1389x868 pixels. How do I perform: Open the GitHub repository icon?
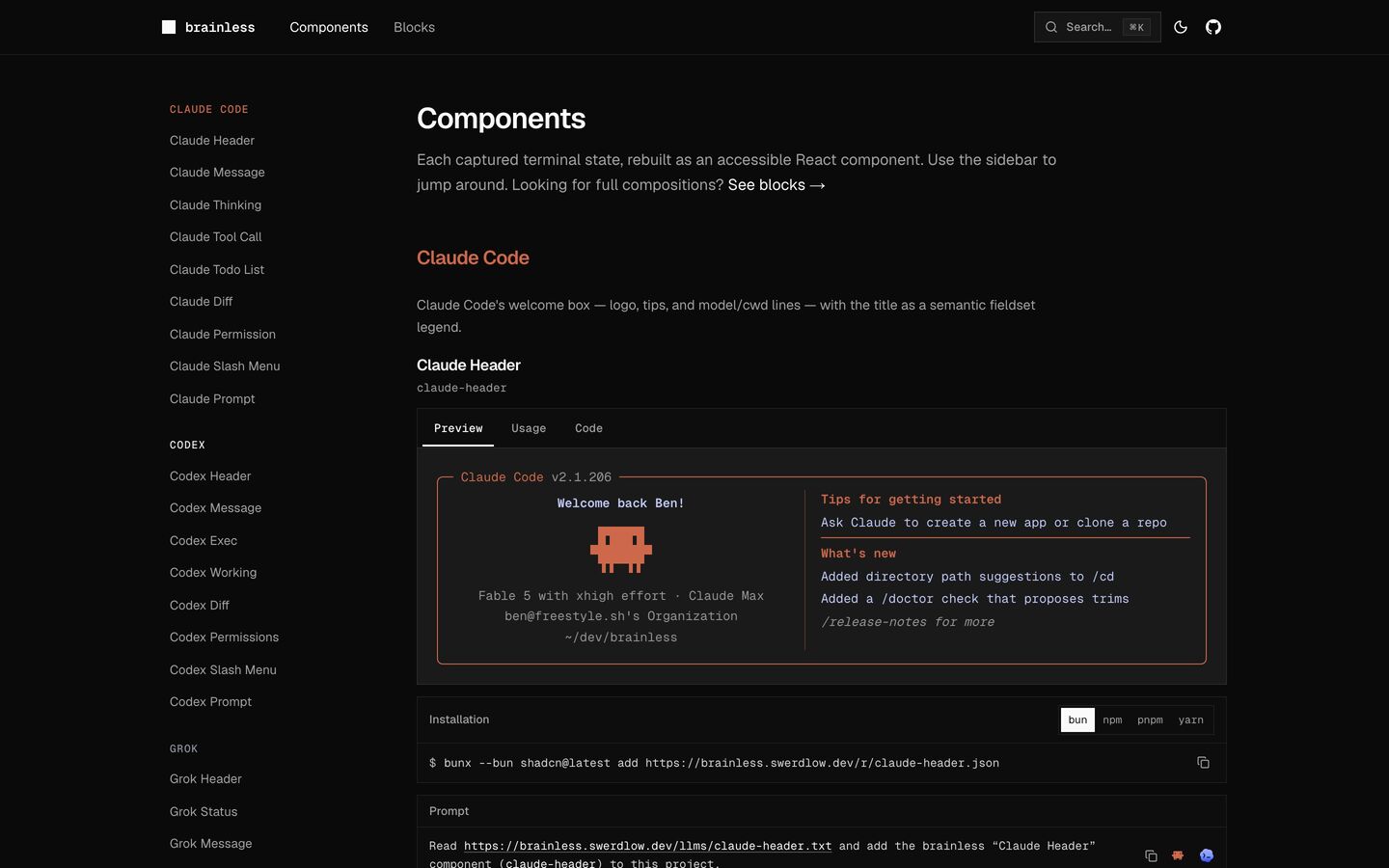[1213, 27]
